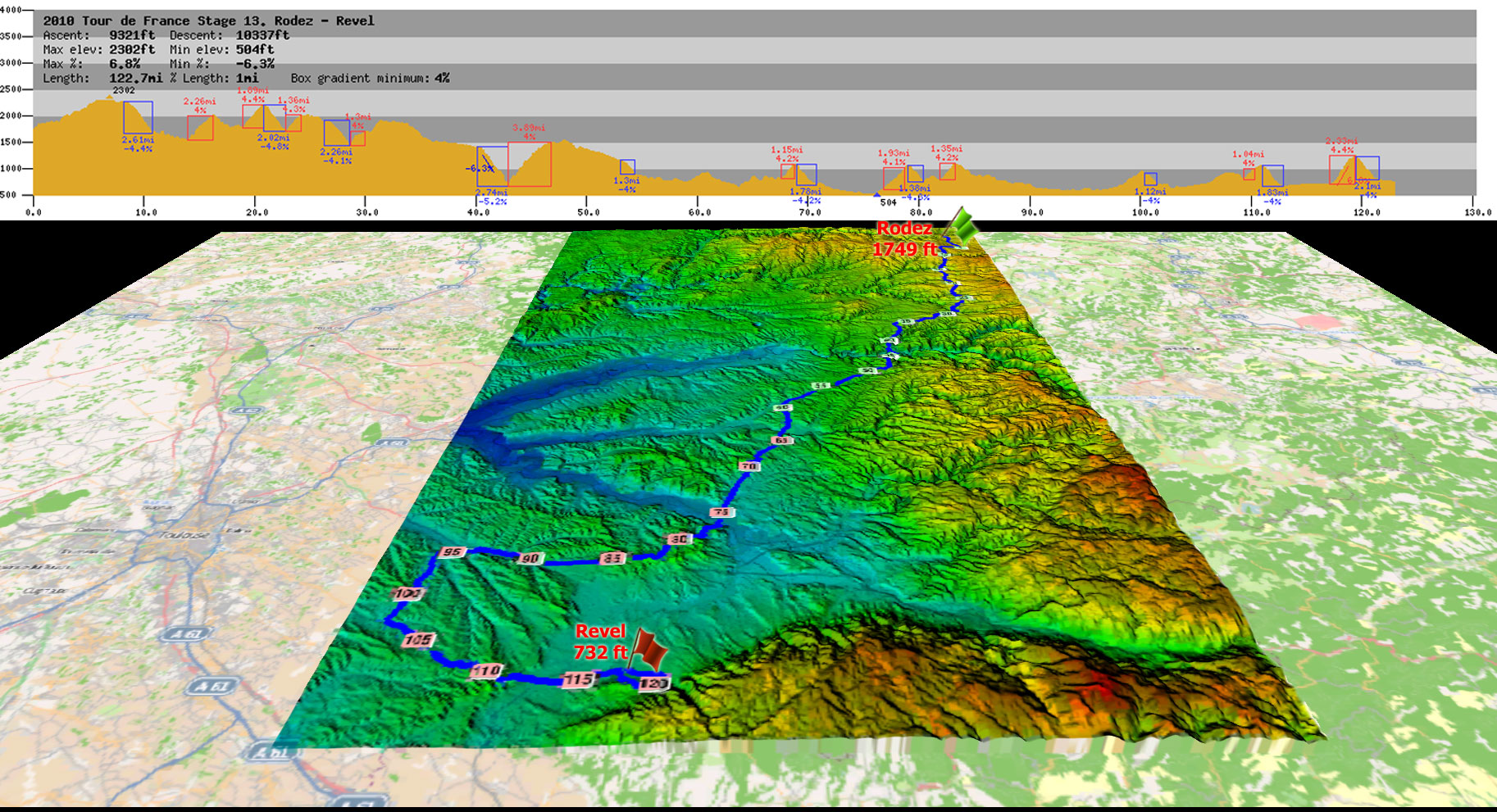Click the 130.0 tick on the distance axis
The width and height of the screenshot is (1497, 812).
click(1477, 212)
